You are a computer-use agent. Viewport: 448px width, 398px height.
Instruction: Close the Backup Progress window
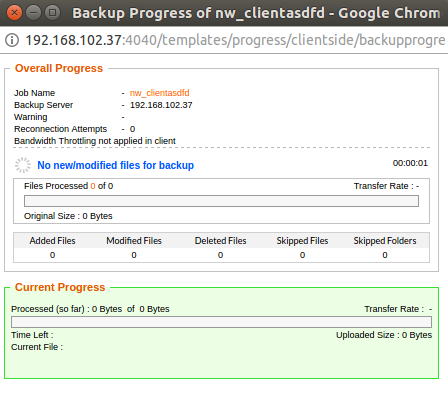(14, 13)
